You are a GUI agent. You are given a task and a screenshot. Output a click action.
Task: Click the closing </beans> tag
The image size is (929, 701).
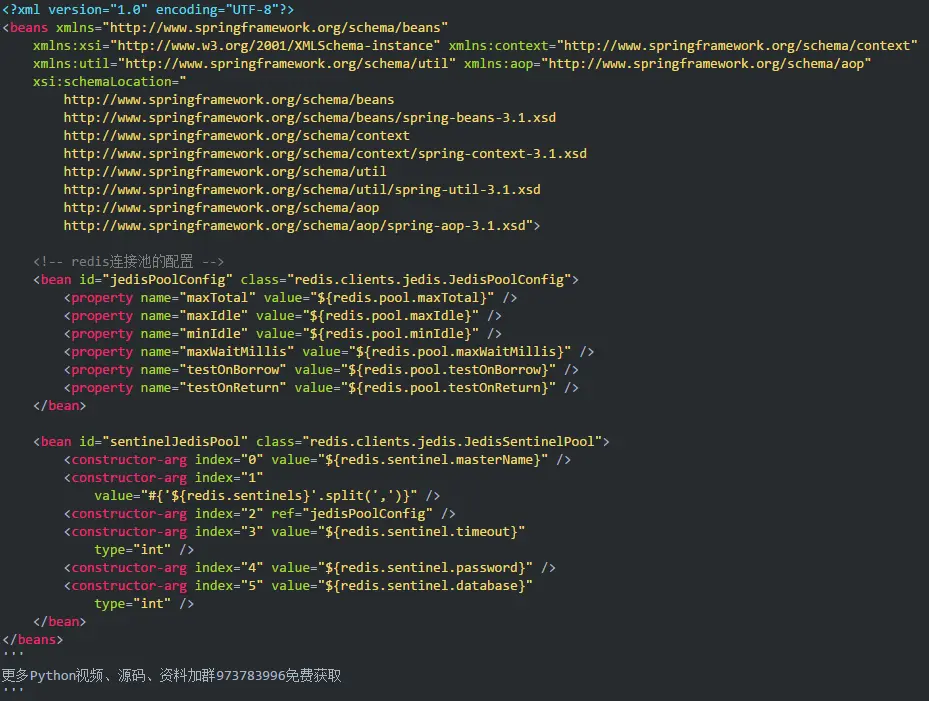(x=33, y=640)
